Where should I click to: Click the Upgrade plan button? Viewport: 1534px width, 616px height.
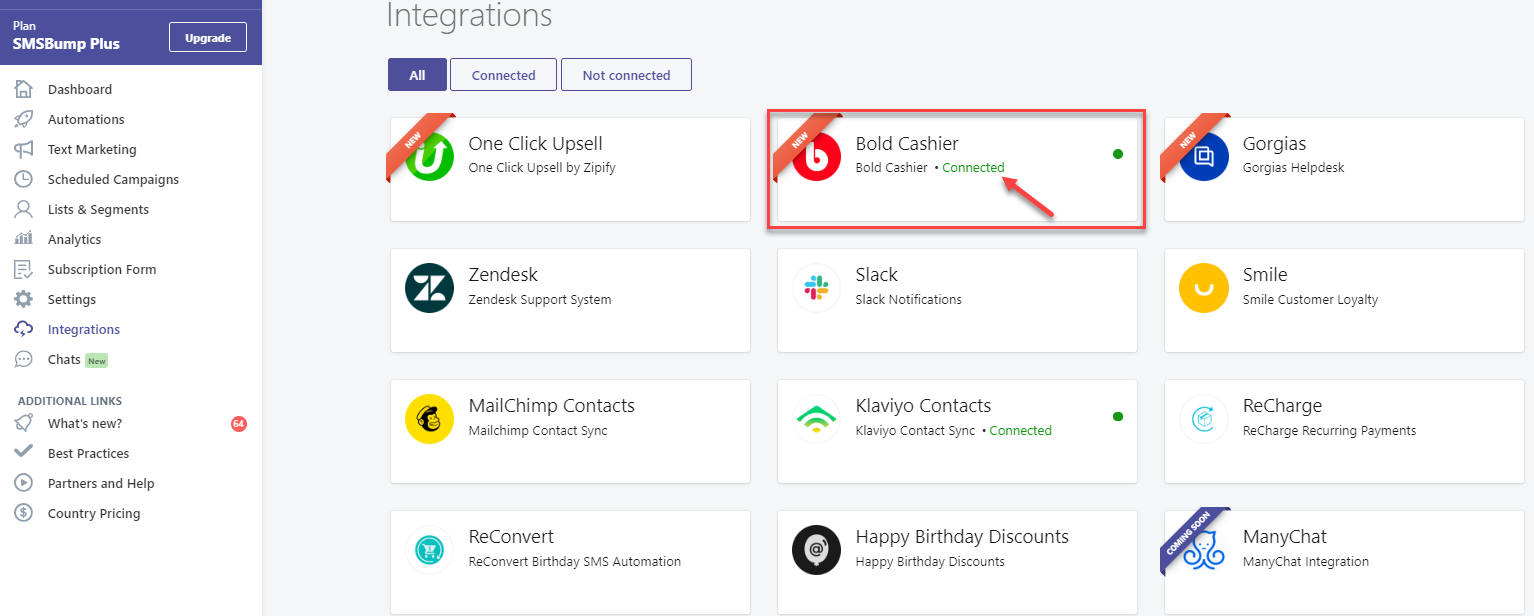(x=208, y=38)
